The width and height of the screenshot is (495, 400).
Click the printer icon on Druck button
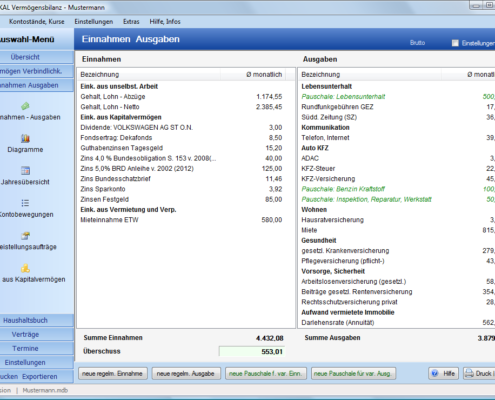469,373
